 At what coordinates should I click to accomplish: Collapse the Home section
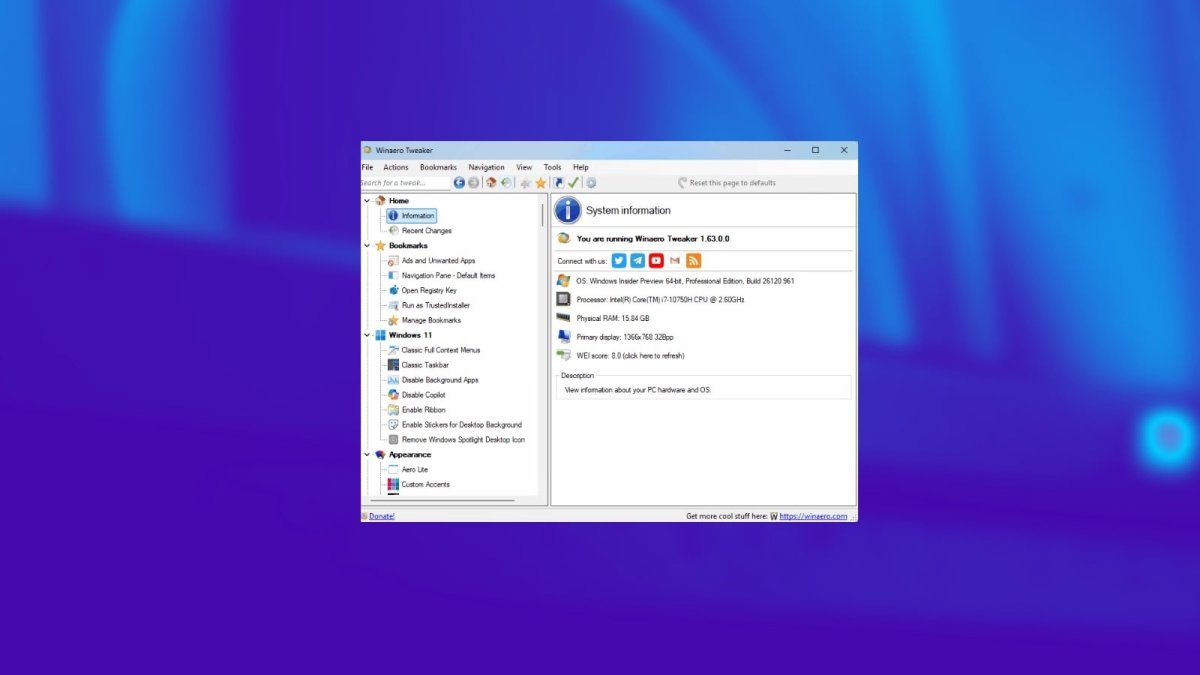coord(366,200)
